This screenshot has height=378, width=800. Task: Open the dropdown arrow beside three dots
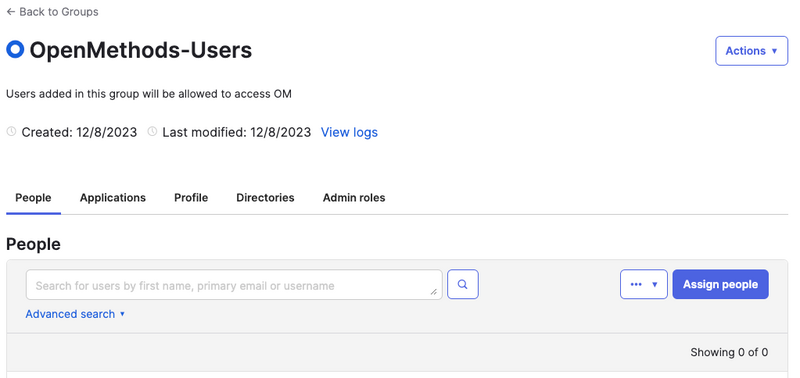click(655, 285)
